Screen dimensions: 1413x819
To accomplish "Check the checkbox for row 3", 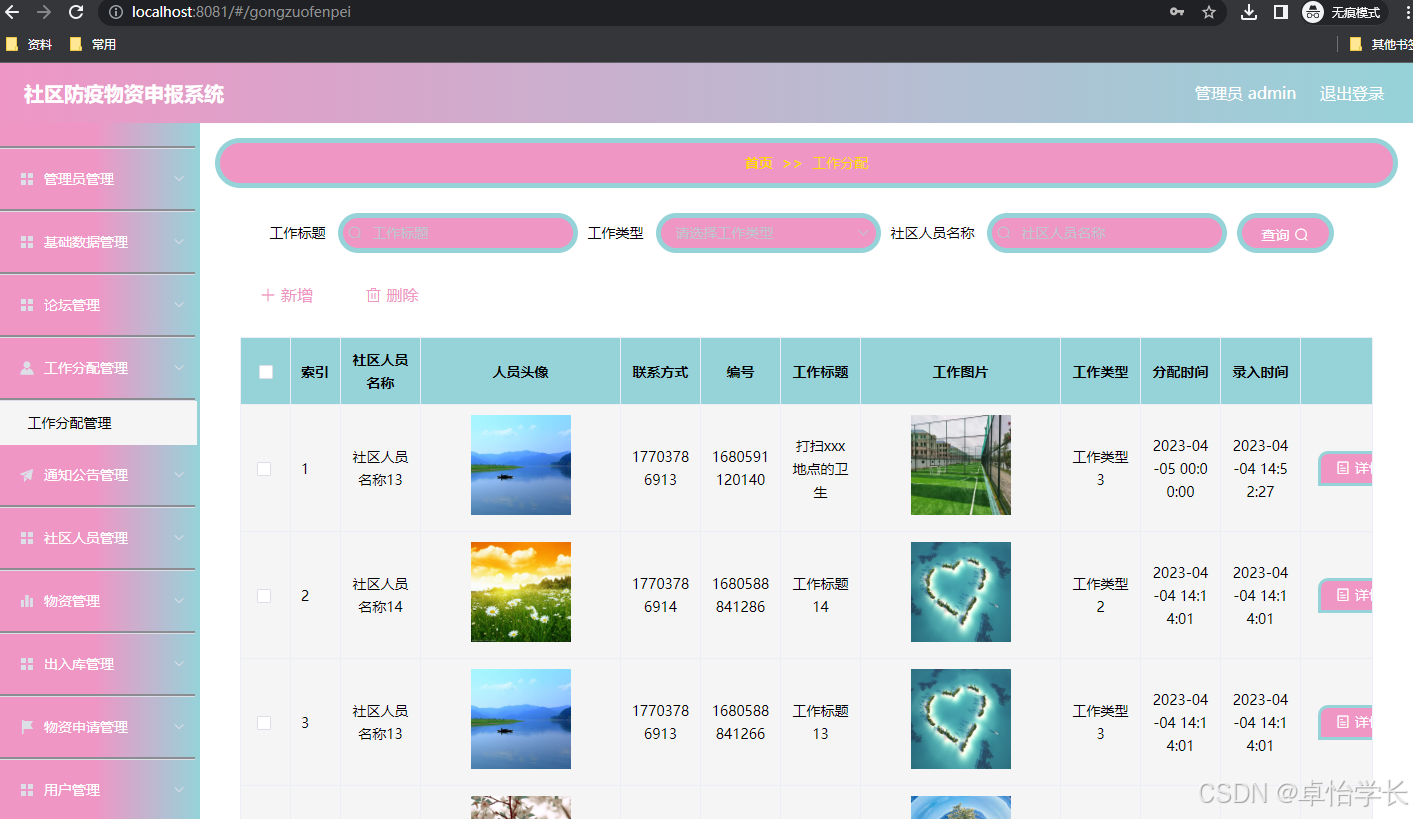I will point(264,723).
